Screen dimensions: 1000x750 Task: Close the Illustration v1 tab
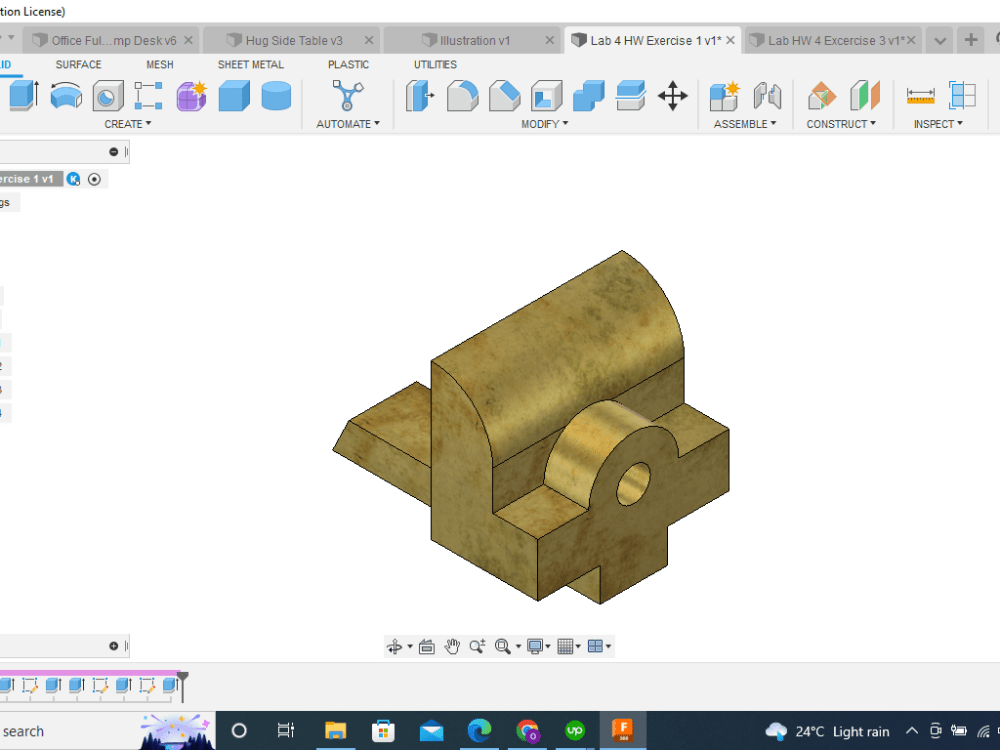550,40
